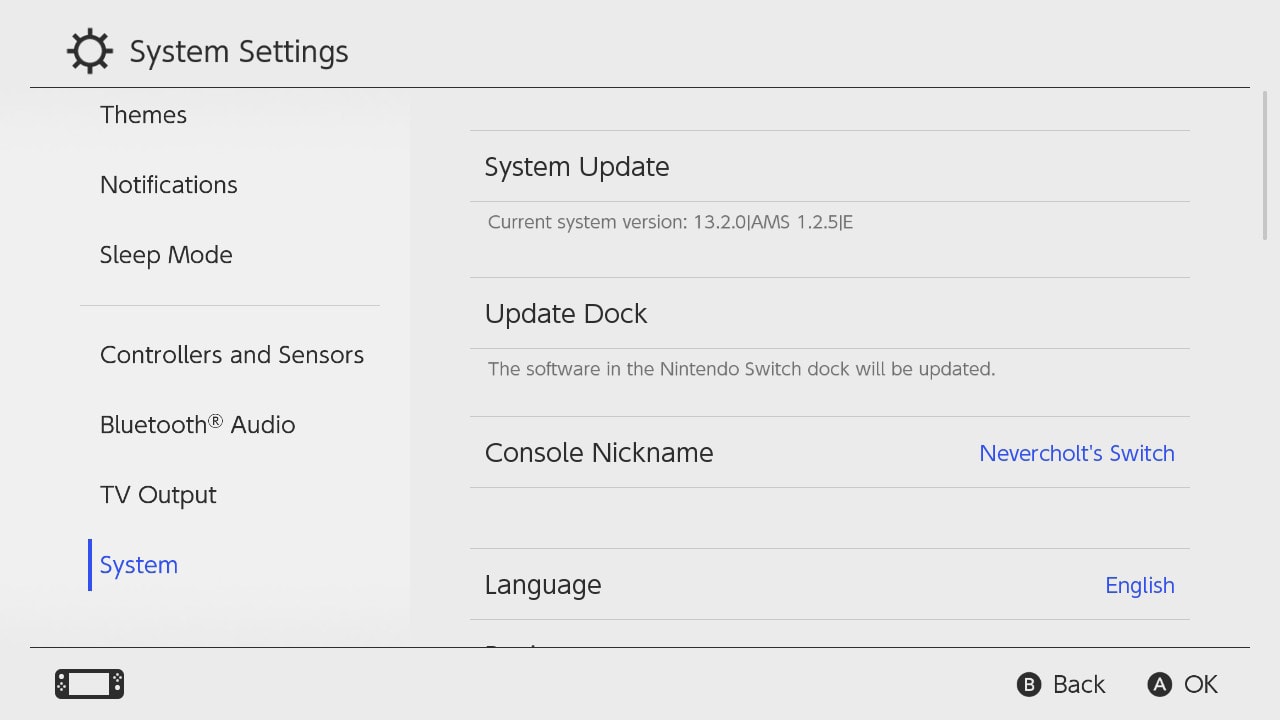The height and width of the screenshot is (720, 1280).
Task: Start a System Update check
Action: [x=577, y=166]
